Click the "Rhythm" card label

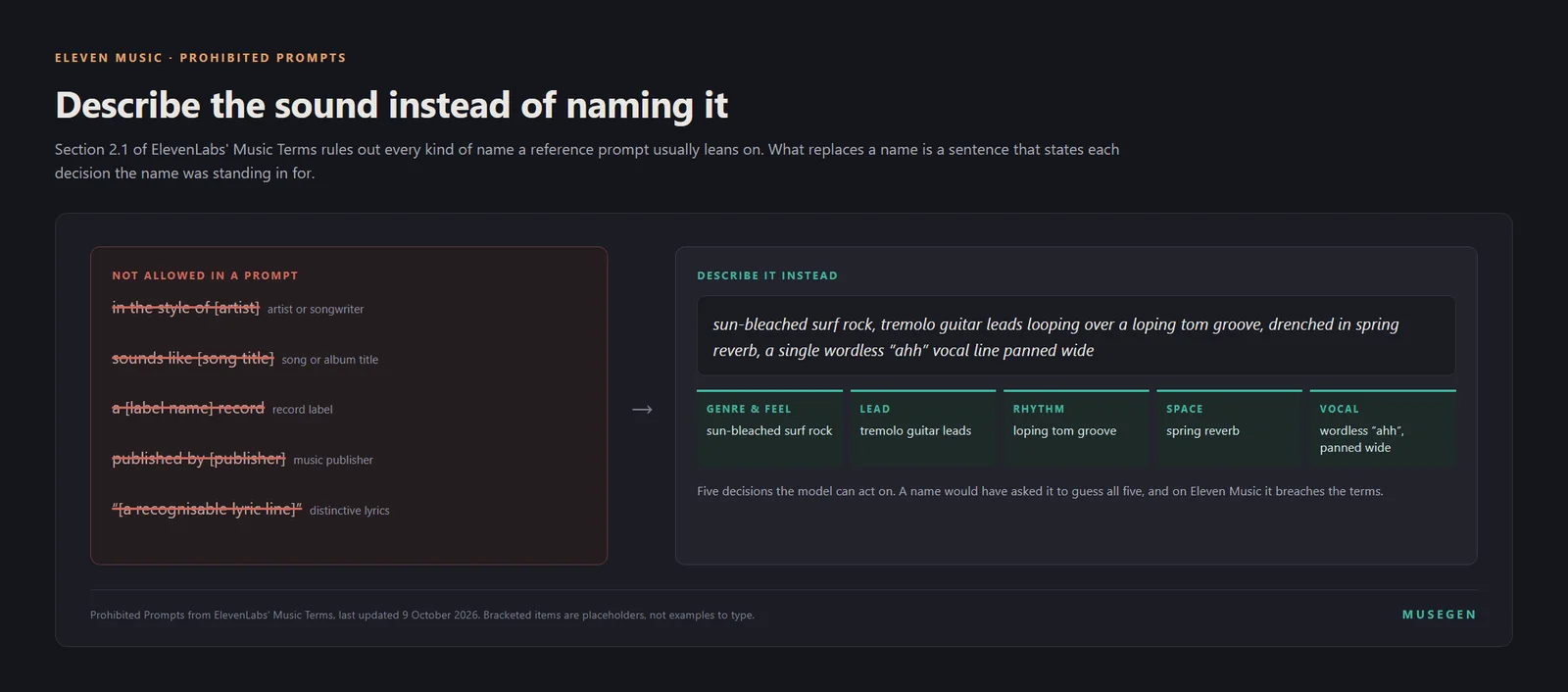pyautogui.click(x=1039, y=409)
